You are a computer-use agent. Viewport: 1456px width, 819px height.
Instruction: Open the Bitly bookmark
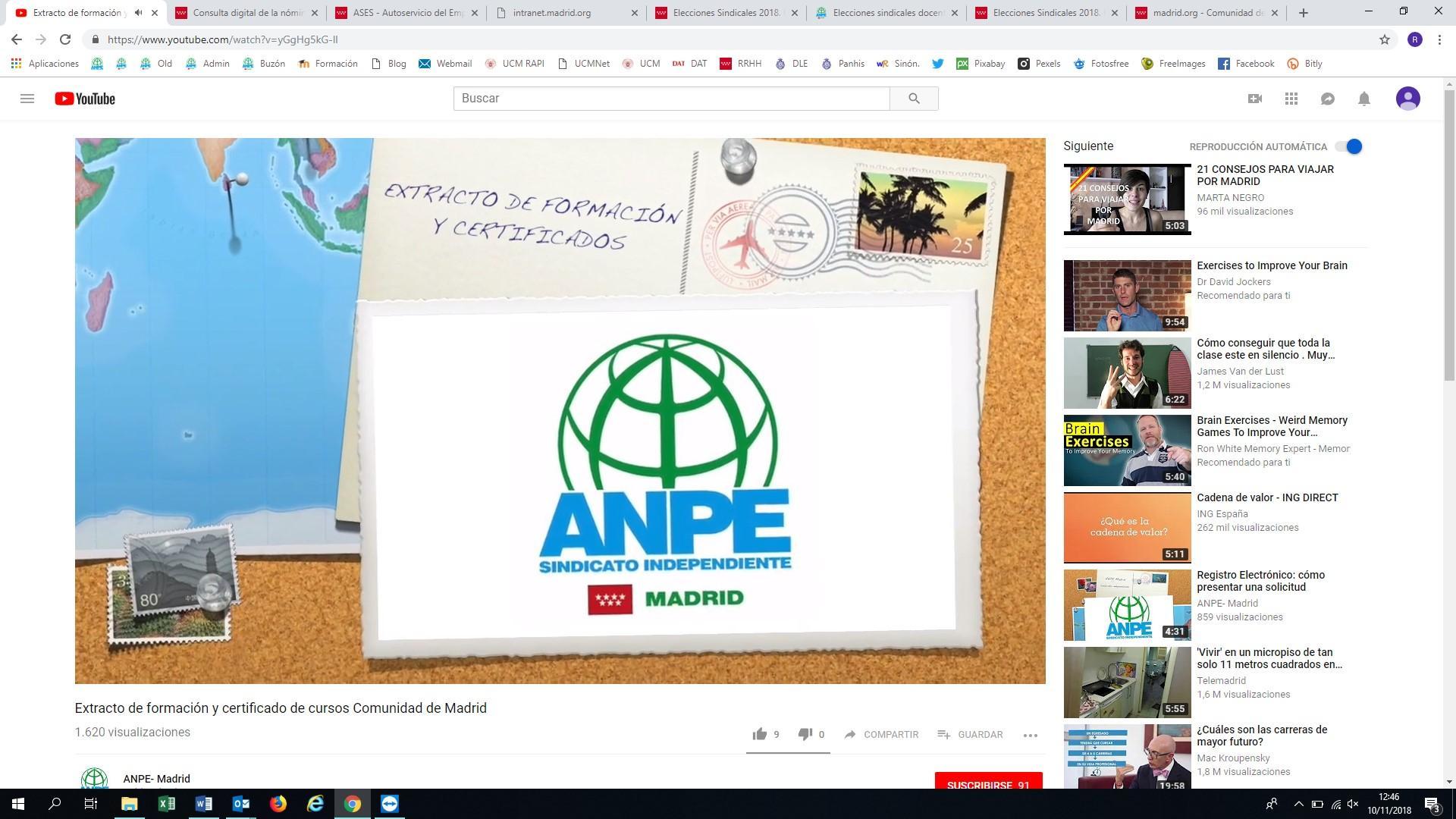[x=1305, y=64]
